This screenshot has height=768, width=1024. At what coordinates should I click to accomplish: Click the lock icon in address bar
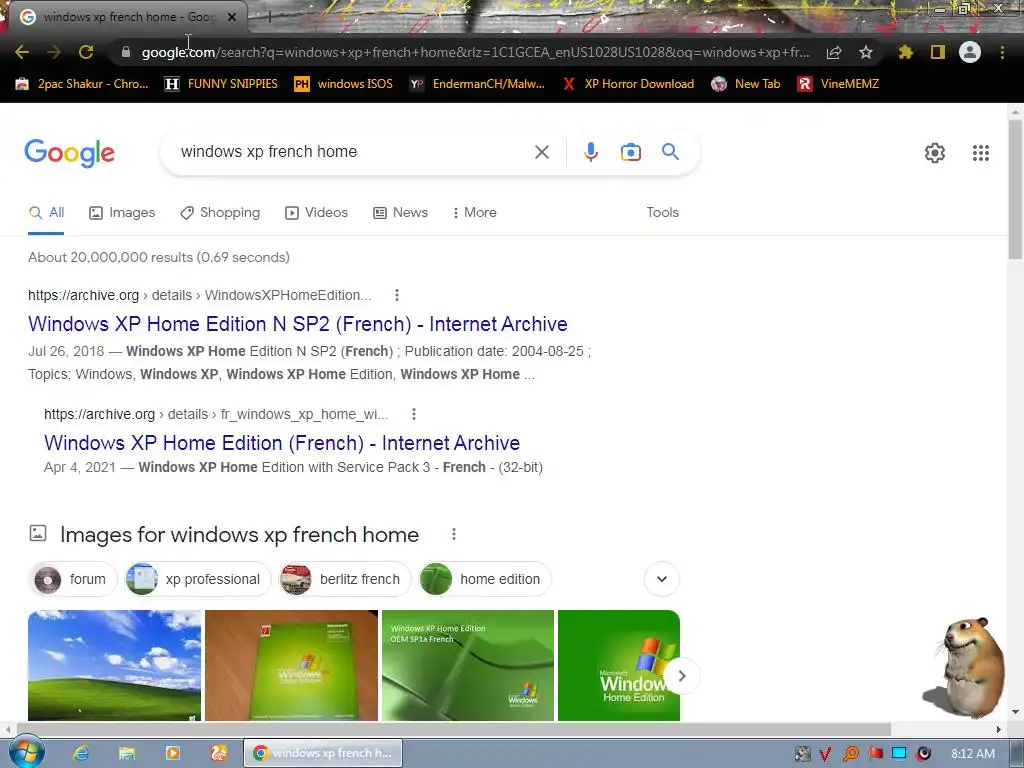(x=126, y=52)
